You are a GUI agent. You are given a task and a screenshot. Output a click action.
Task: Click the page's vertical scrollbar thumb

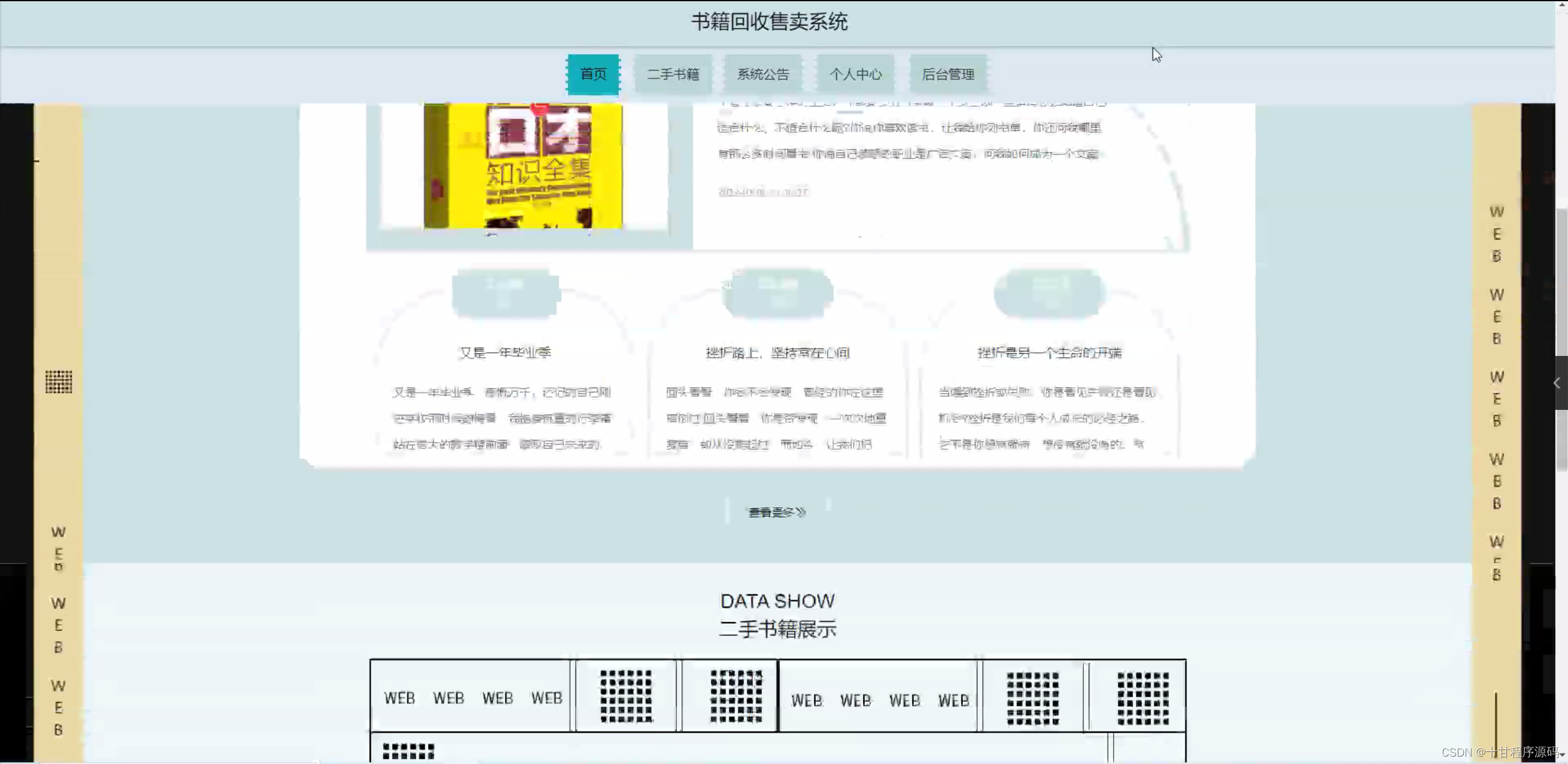[1561, 282]
